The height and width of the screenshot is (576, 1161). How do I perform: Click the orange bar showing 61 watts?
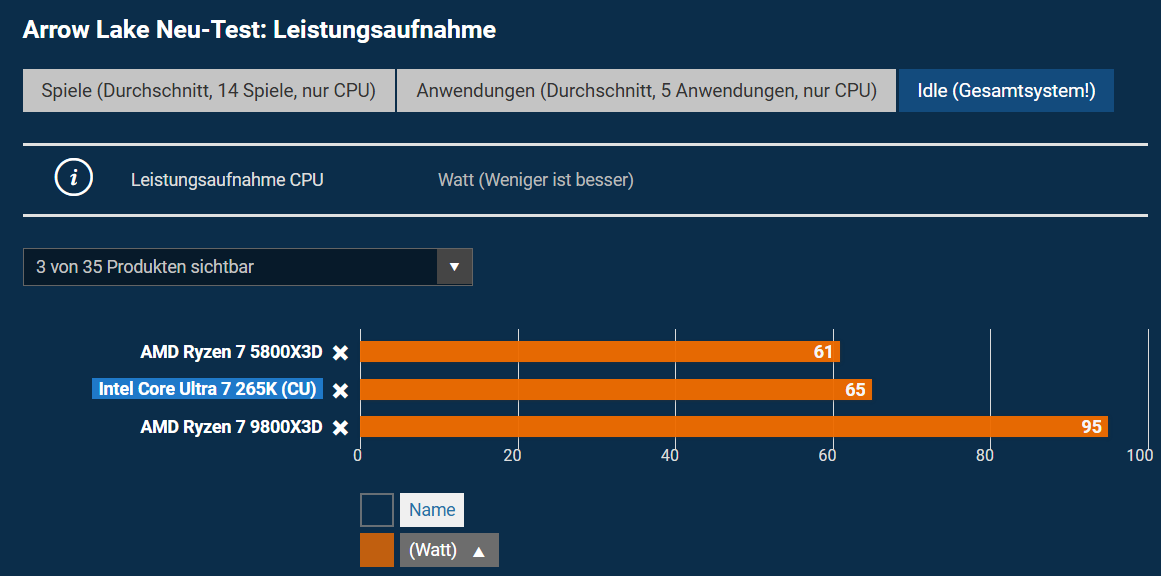(x=600, y=352)
